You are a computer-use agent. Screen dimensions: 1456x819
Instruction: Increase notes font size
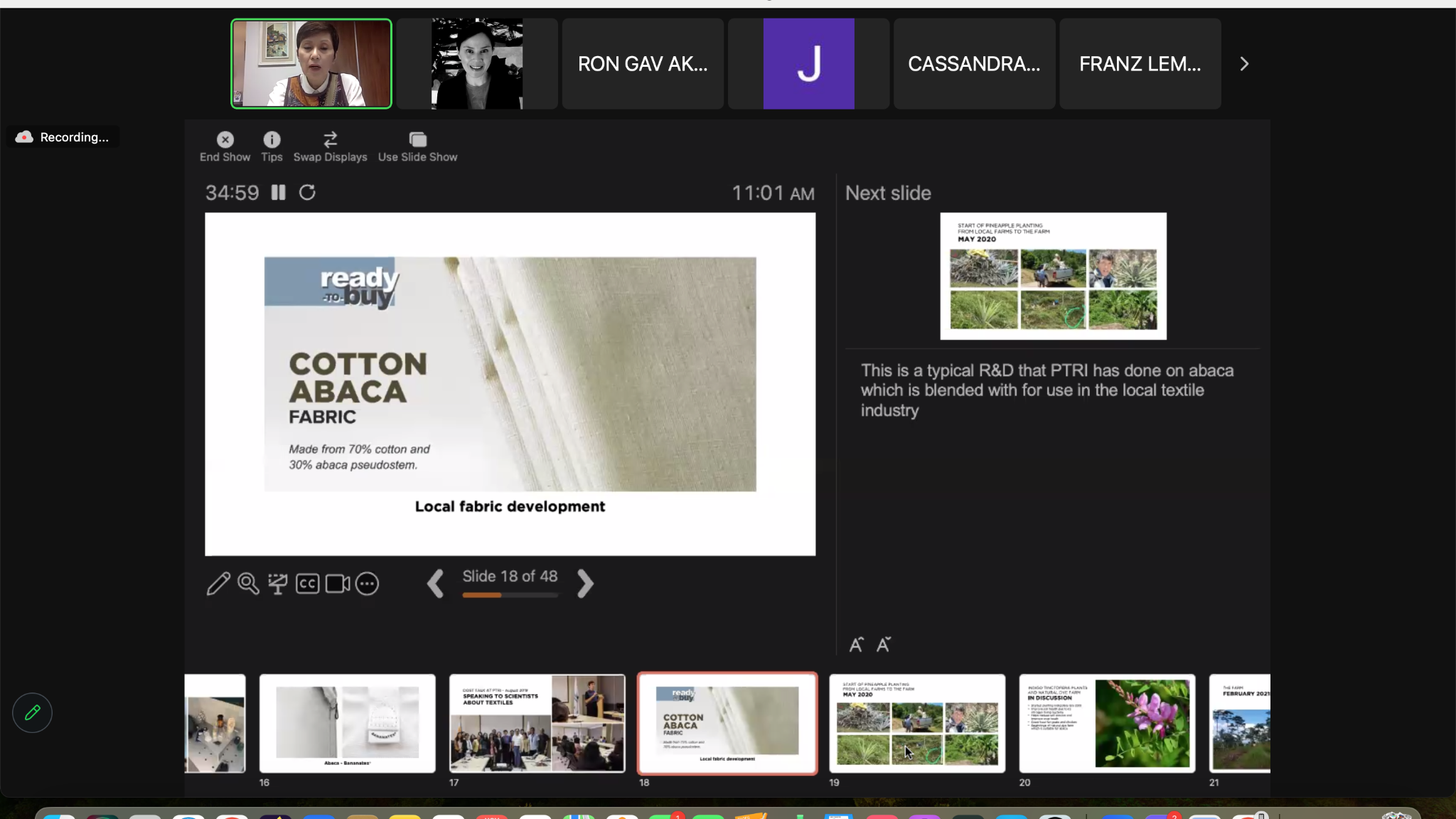856,645
